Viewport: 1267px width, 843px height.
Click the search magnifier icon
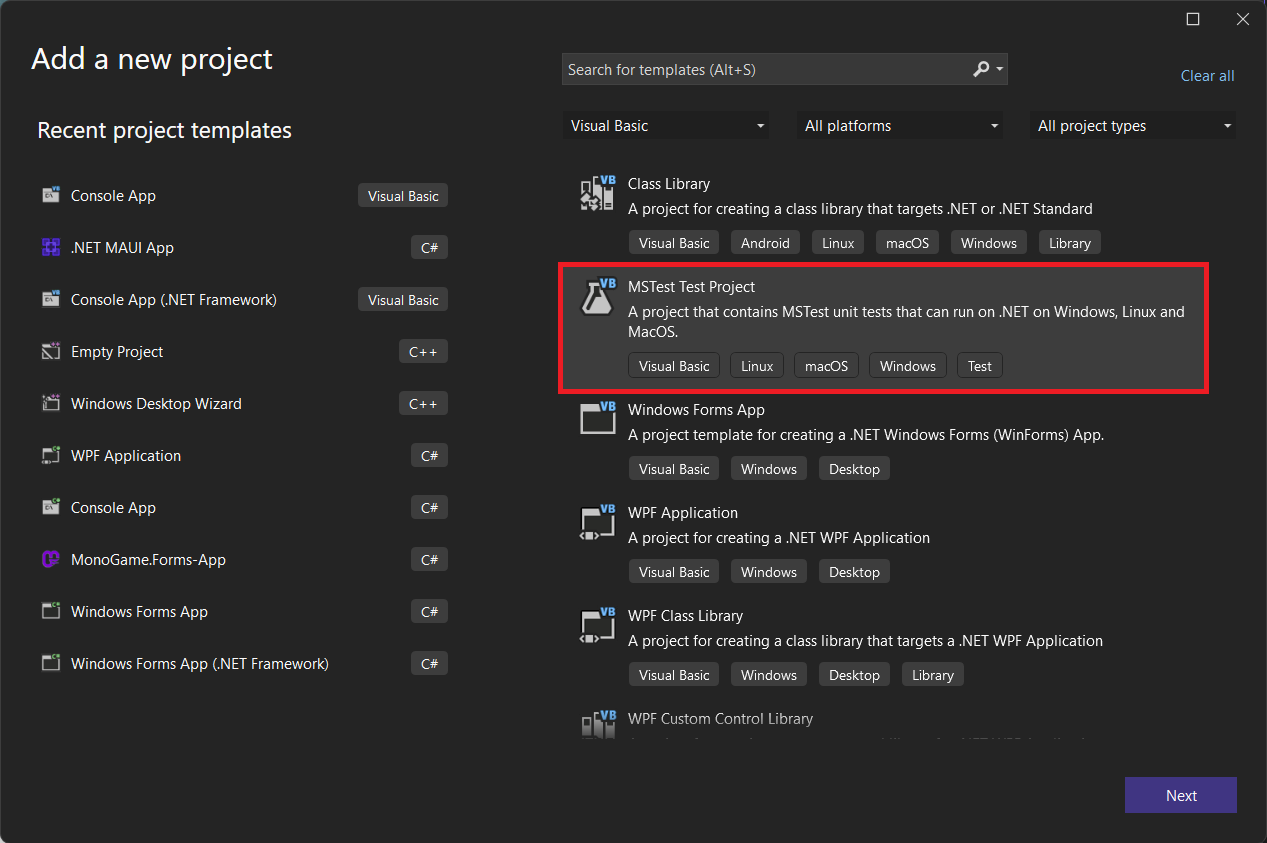[981, 69]
